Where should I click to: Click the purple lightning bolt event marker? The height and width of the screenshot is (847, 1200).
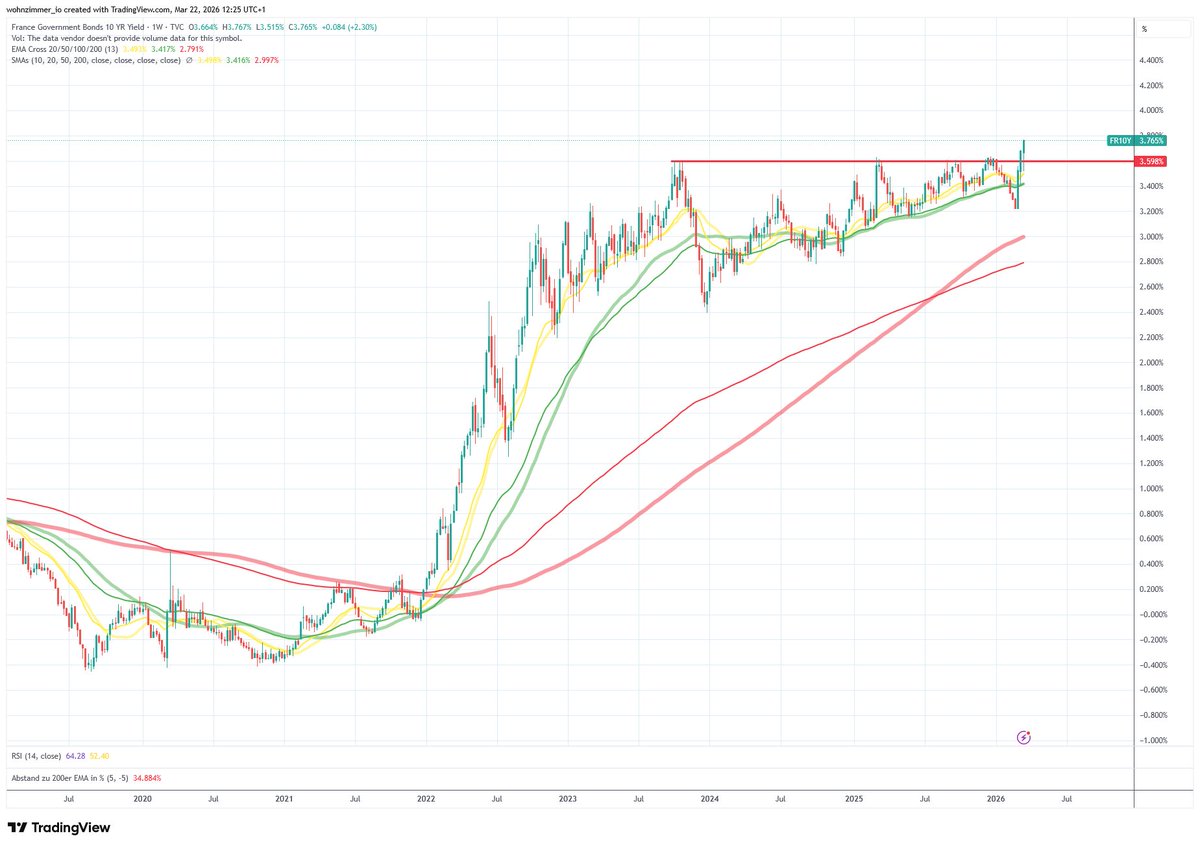pos(1024,737)
